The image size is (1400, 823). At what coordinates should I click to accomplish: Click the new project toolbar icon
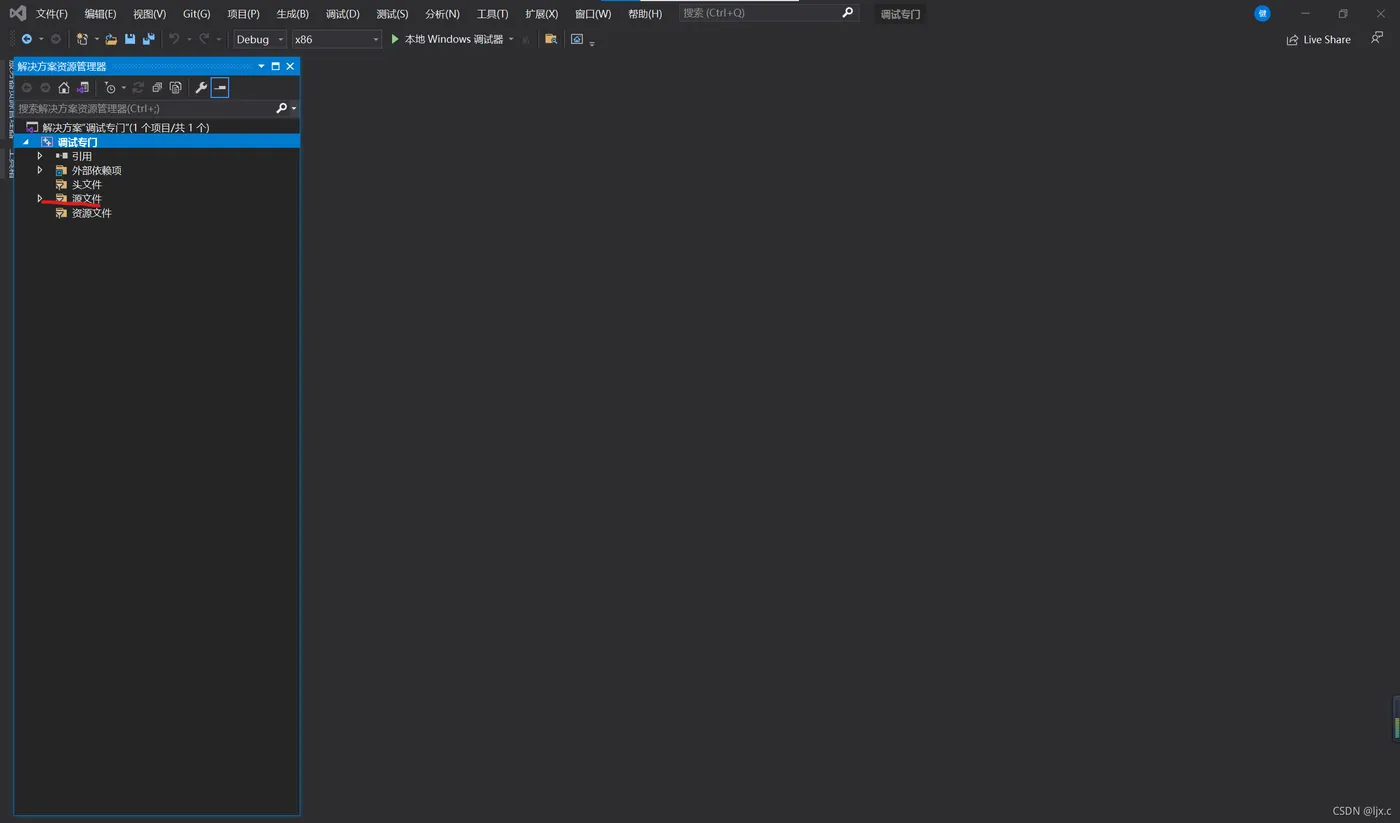tap(82, 39)
